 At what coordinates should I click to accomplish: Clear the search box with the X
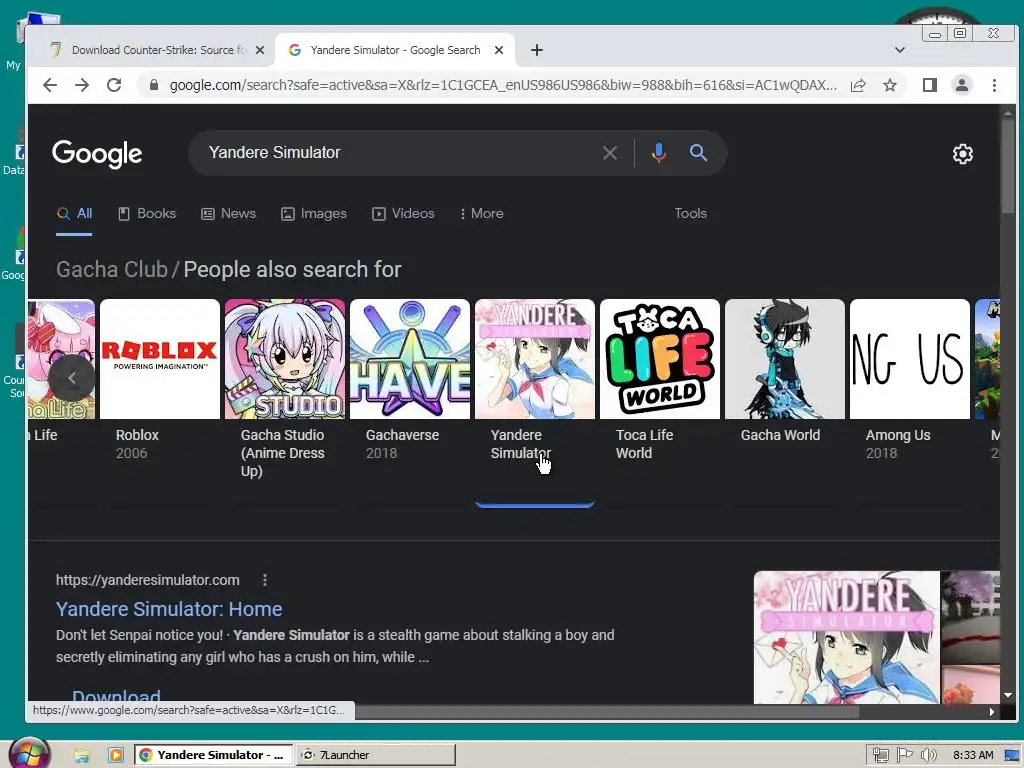[x=610, y=153]
